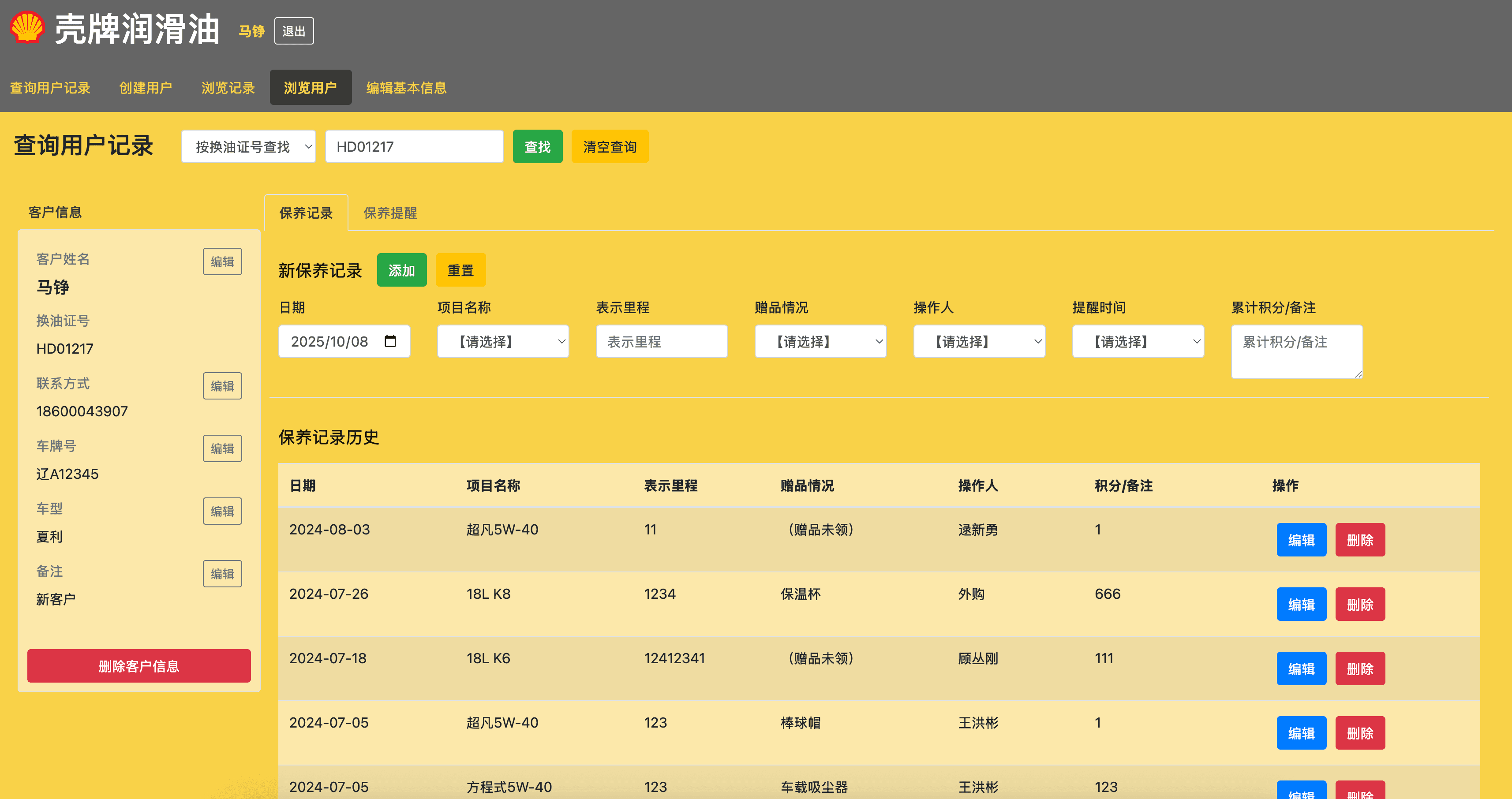Open the 赠品情况 dropdown

point(820,341)
